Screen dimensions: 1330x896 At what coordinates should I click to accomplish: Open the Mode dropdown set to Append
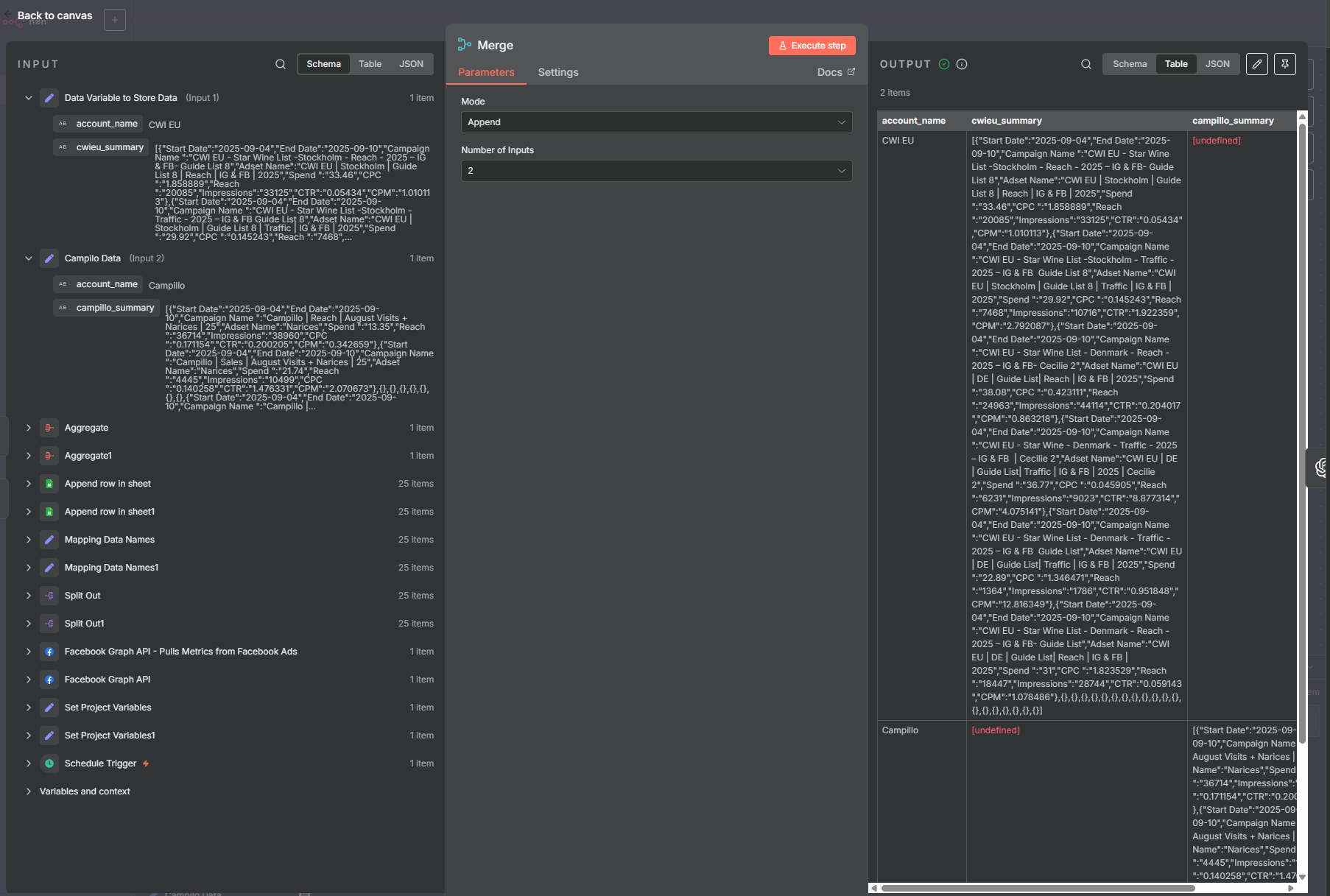655,122
